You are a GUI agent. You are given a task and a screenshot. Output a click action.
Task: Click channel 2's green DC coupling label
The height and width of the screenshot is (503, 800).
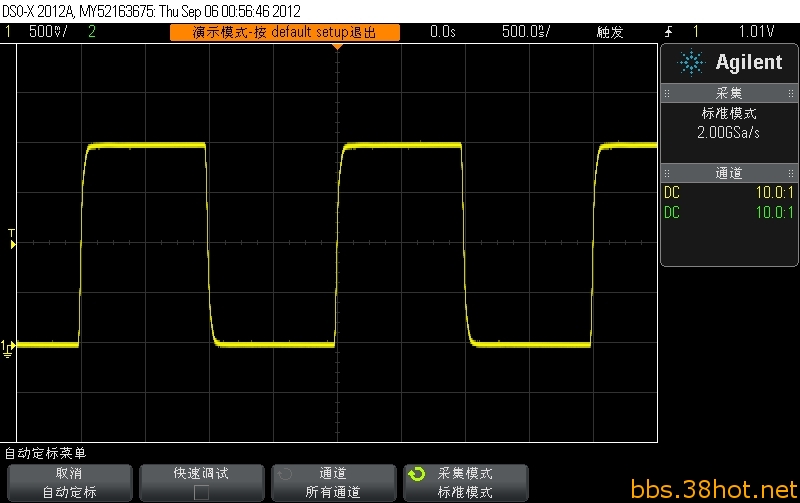(672, 212)
